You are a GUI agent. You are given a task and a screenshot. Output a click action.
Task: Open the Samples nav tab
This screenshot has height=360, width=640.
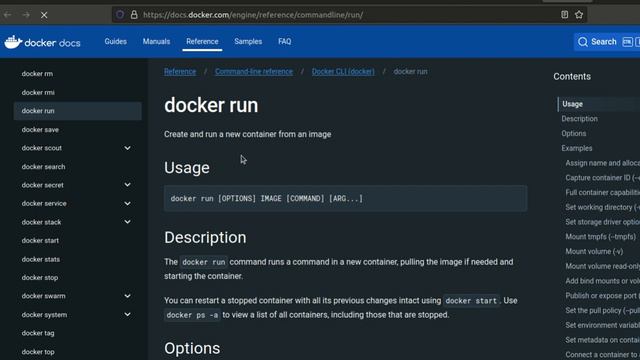pos(248,42)
